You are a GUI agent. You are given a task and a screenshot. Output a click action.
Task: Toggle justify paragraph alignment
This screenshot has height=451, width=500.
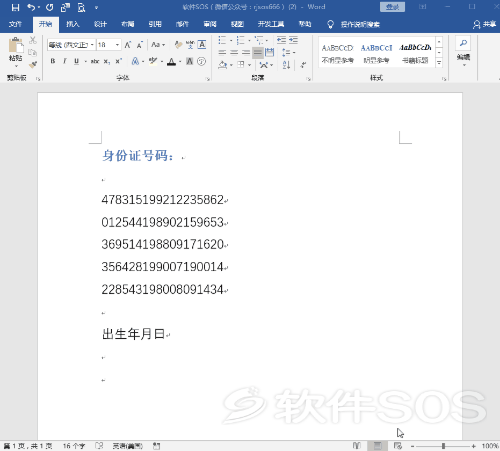(258, 53)
